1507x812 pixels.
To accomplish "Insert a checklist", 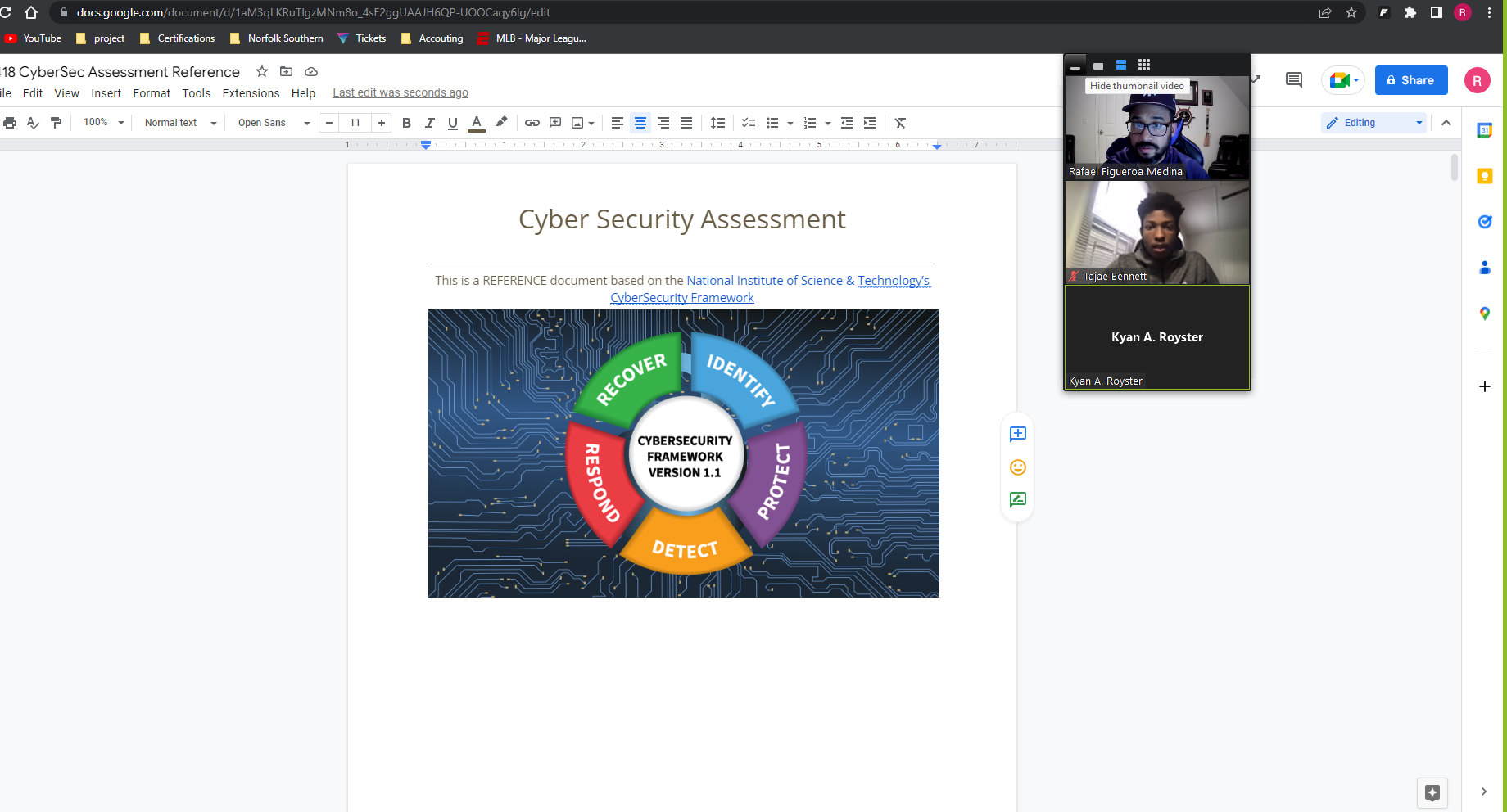I will click(749, 123).
